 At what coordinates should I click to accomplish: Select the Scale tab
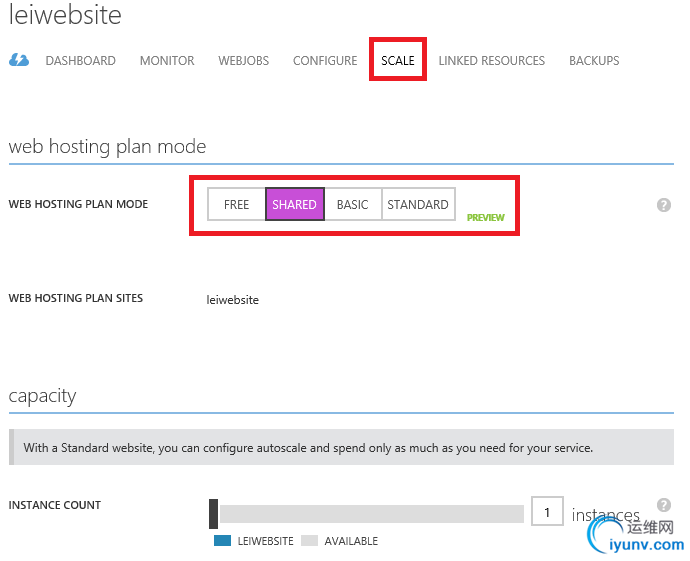(x=398, y=61)
